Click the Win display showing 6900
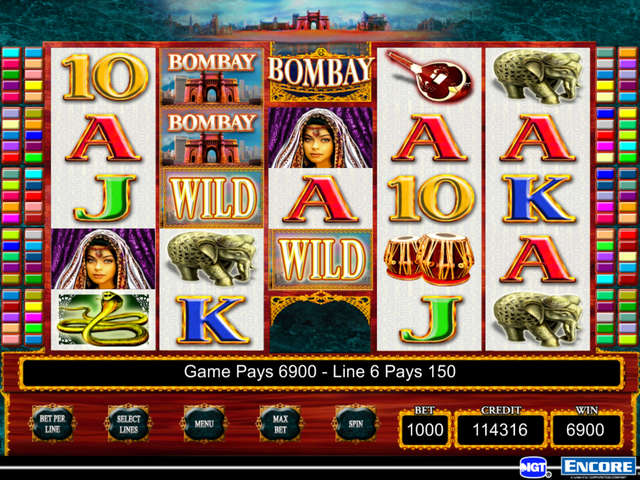 pos(586,430)
